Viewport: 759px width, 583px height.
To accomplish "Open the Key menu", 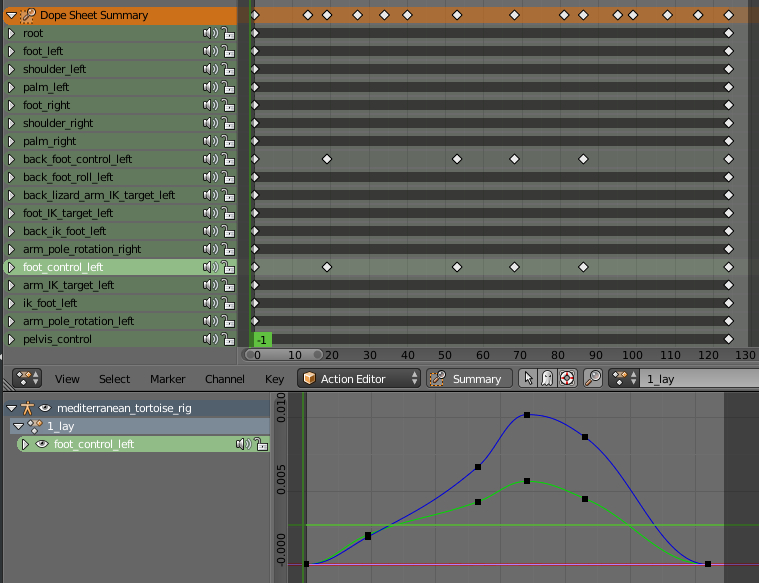I will point(274,379).
